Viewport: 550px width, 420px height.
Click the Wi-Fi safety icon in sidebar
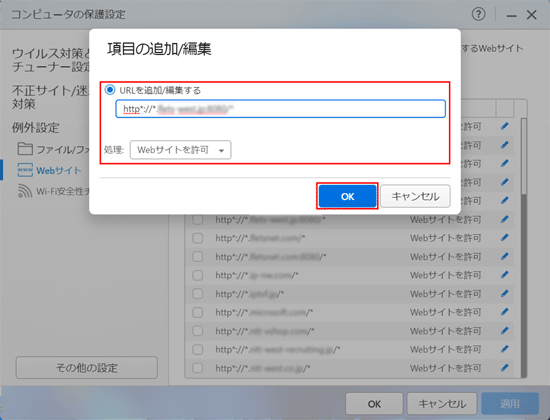tap(25, 191)
